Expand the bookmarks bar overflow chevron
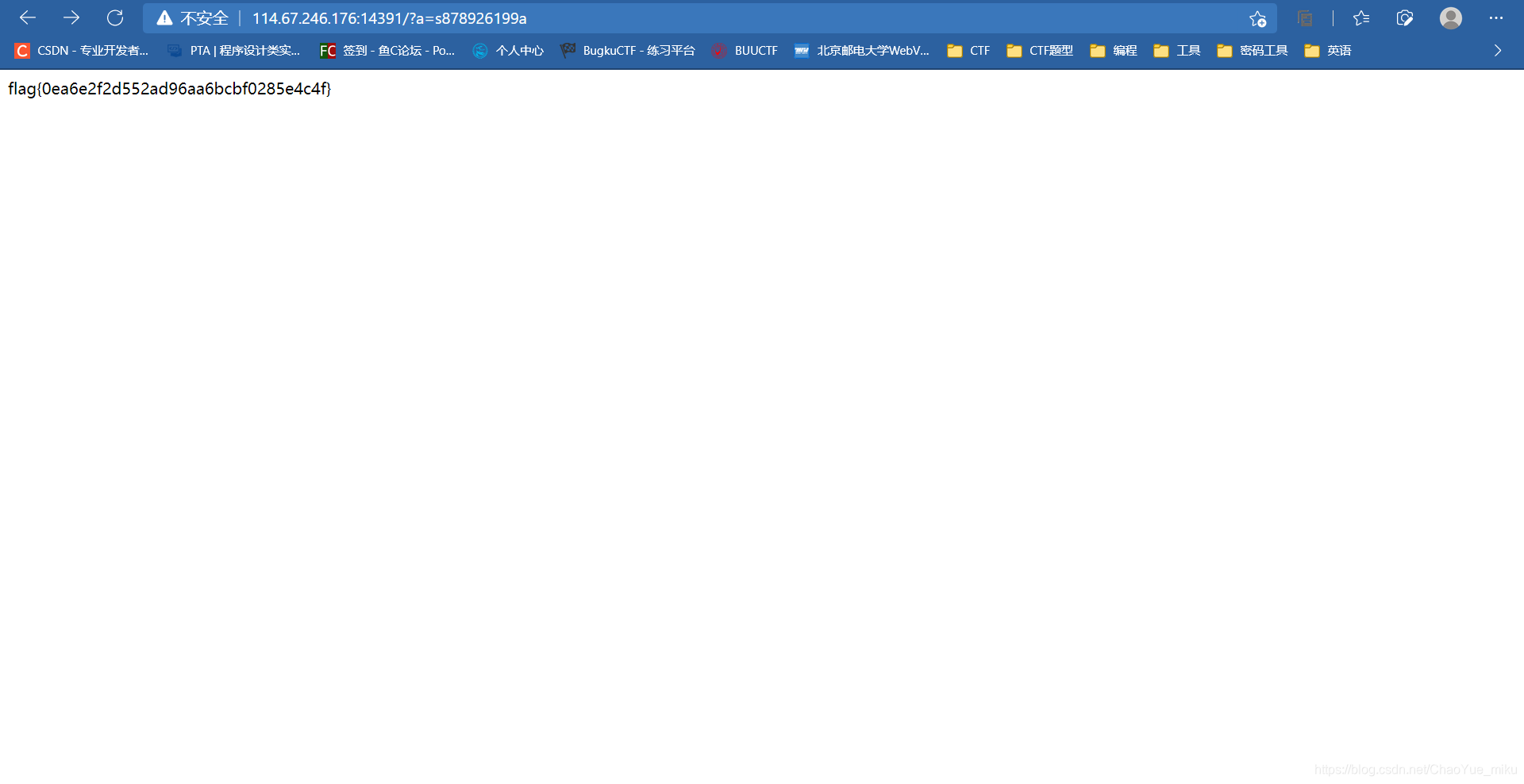Image resolution: width=1524 pixels, height=784 pixels. coord(1497,50)
